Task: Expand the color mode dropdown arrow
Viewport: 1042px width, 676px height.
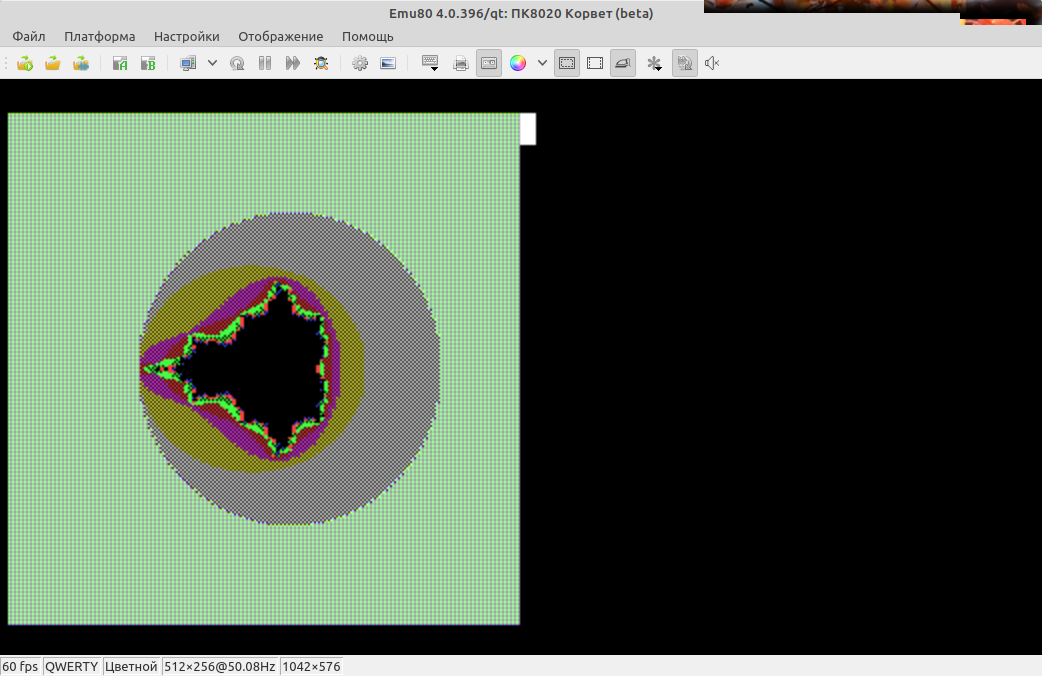Action: [x=542, y=63]
